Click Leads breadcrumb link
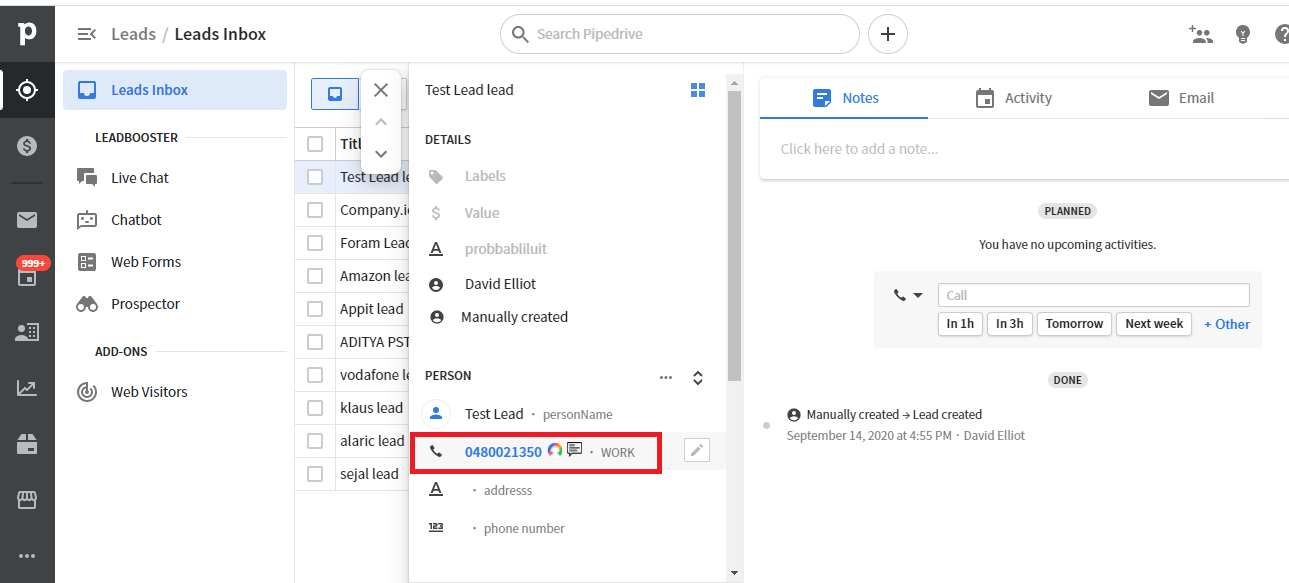 [133, 34]
